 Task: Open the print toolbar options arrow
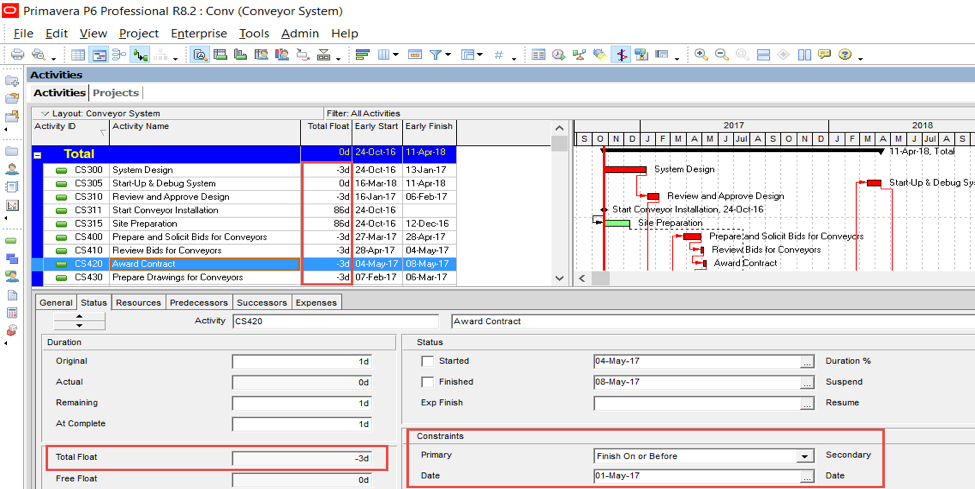(53, 58)
